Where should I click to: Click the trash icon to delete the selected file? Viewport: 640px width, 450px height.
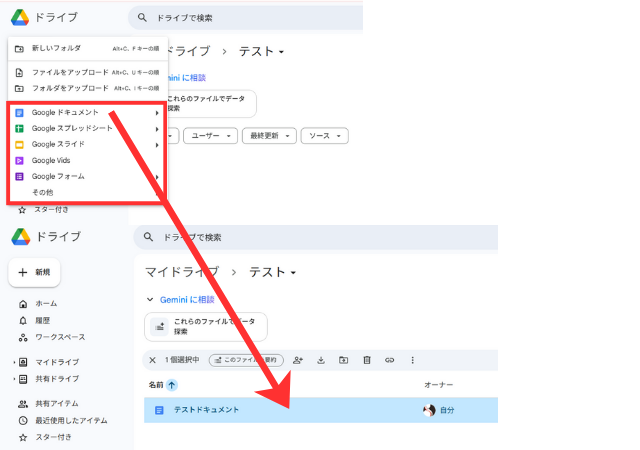pos(367,360)
